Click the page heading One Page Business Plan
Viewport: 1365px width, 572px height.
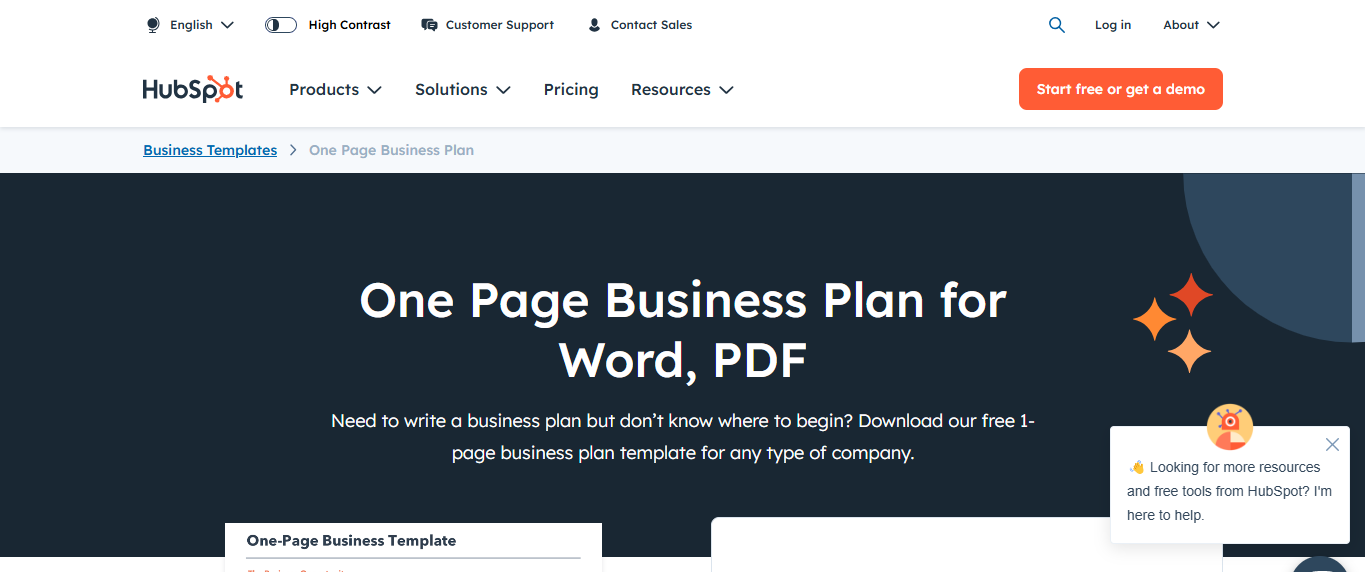pos(683,329)
